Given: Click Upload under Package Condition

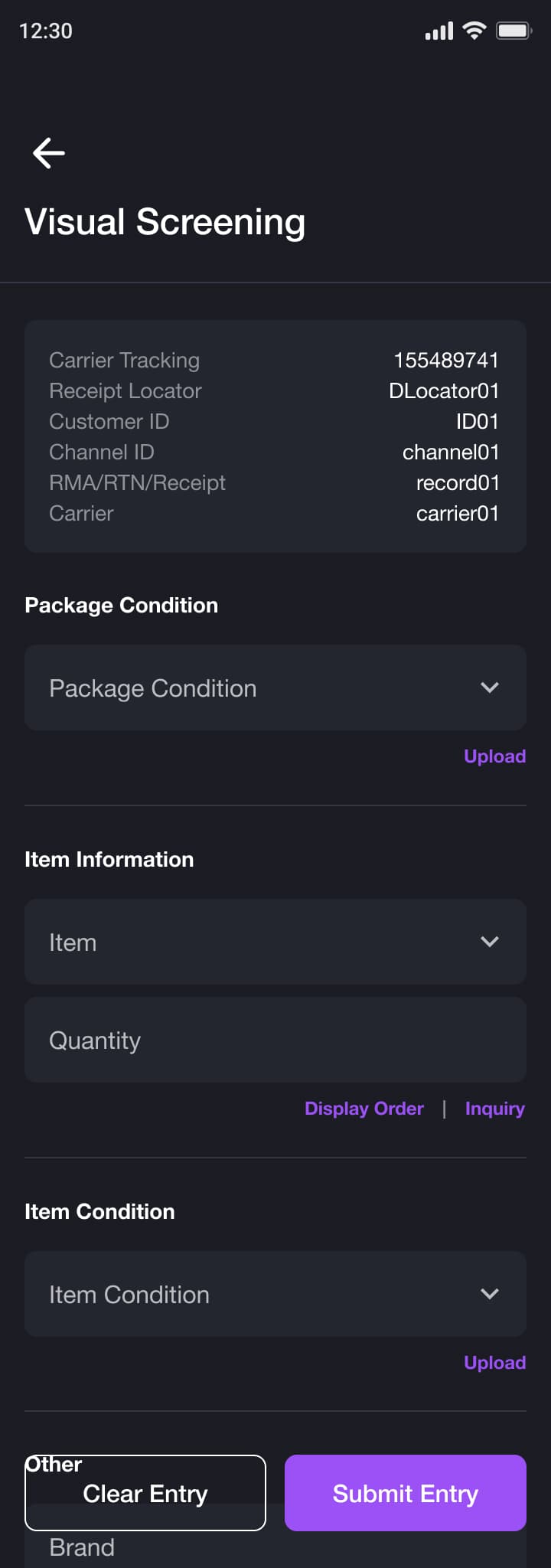Looking at the screenshot, I should click(494, 756).
